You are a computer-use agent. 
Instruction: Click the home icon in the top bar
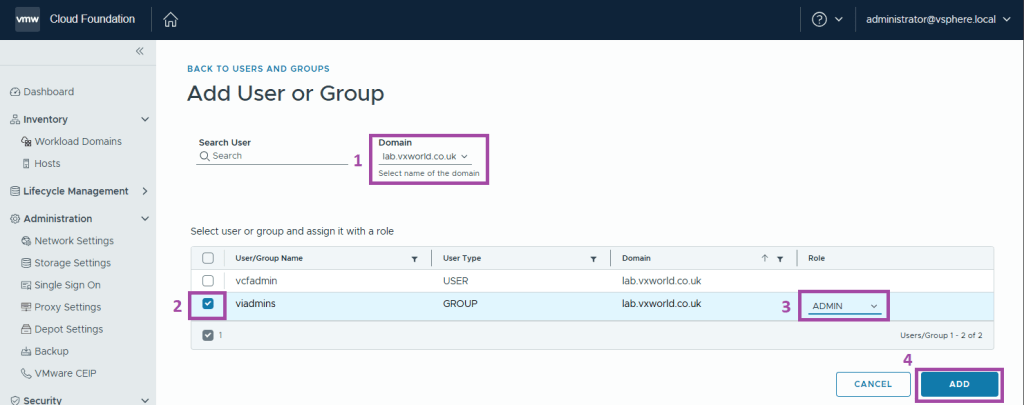(x=170, y=20)
